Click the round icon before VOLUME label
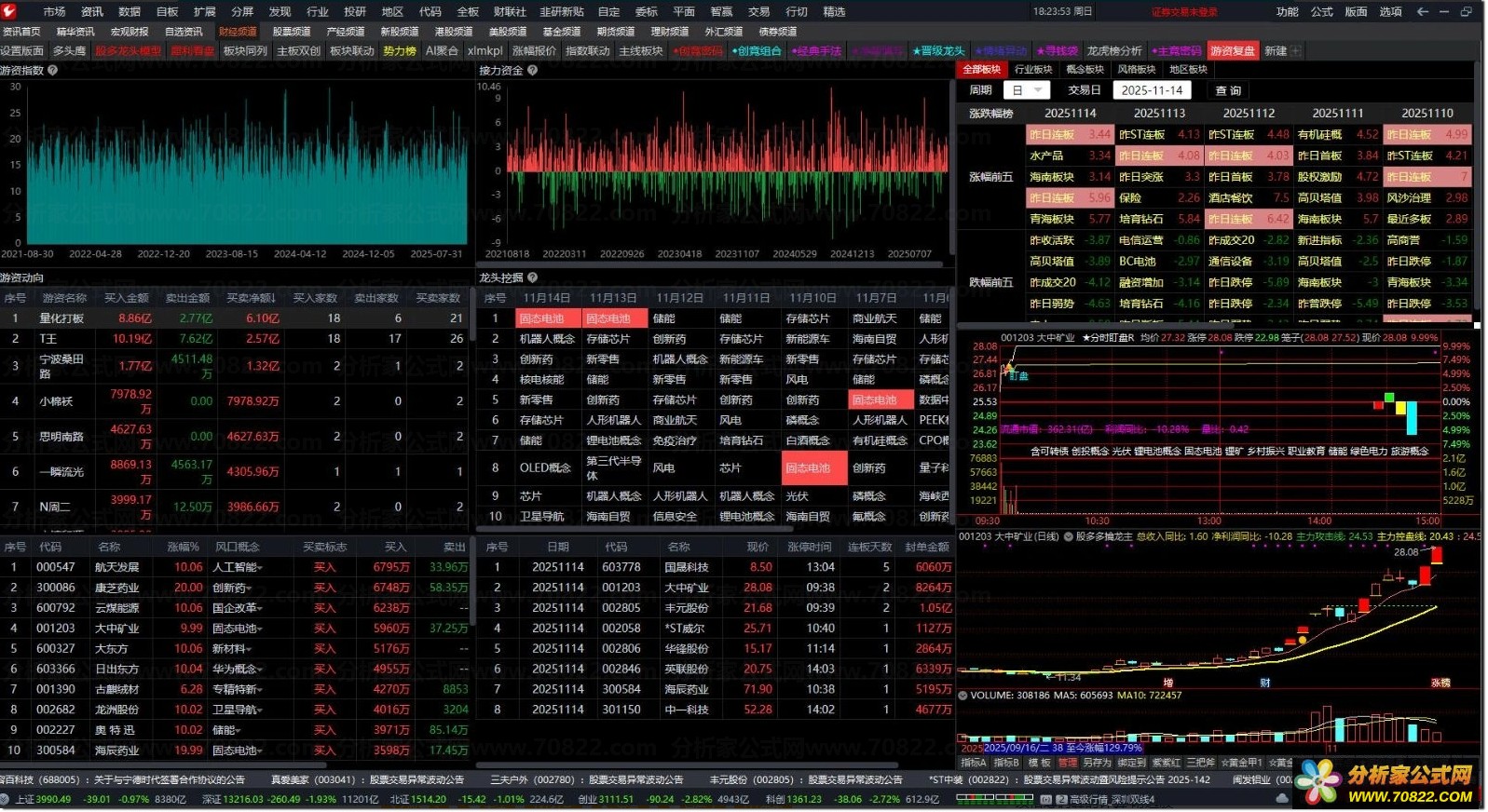This screenshot has width=1488, height=812. pyautogui.click(x=963, y=695)
